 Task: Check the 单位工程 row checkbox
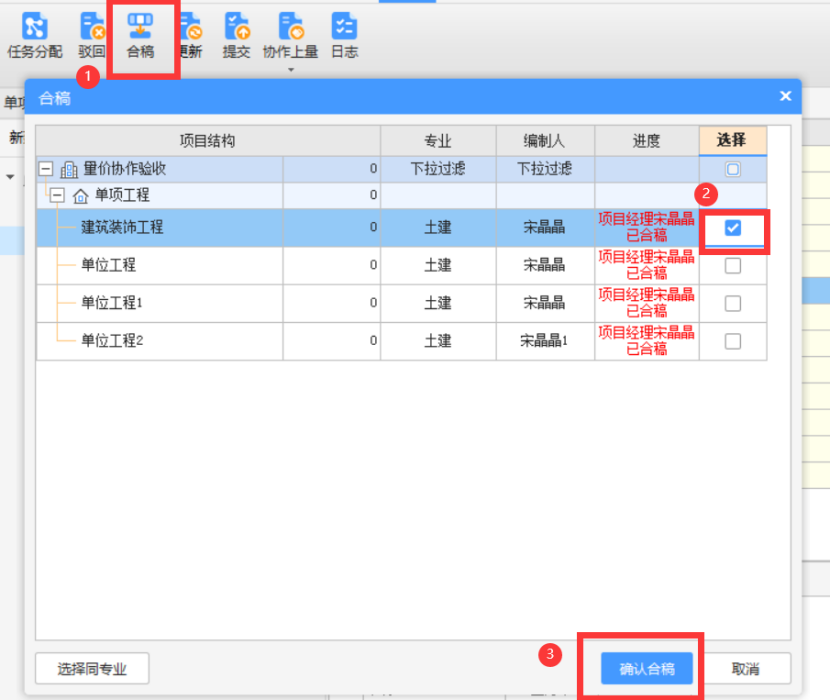tap(733, 266)
